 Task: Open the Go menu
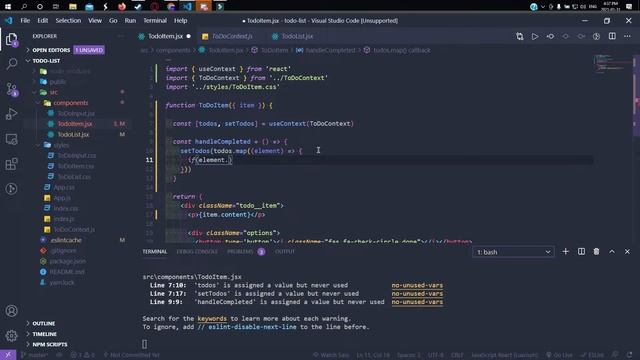click(113, 20)
